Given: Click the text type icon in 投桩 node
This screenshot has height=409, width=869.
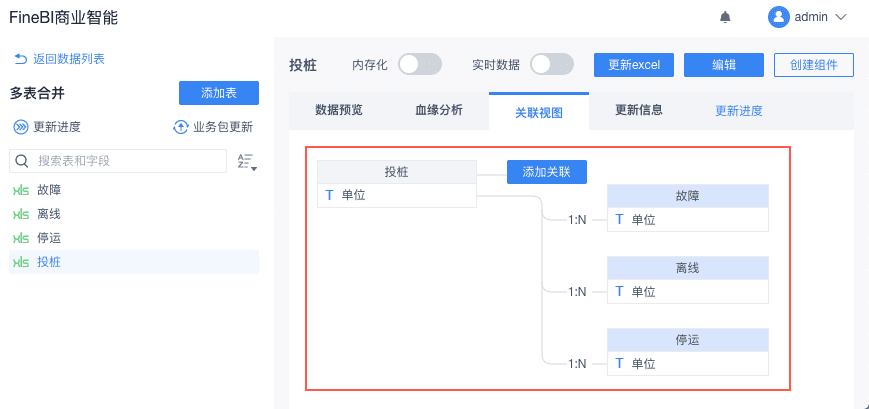Looking at the screenshot, I should [329, 195].
